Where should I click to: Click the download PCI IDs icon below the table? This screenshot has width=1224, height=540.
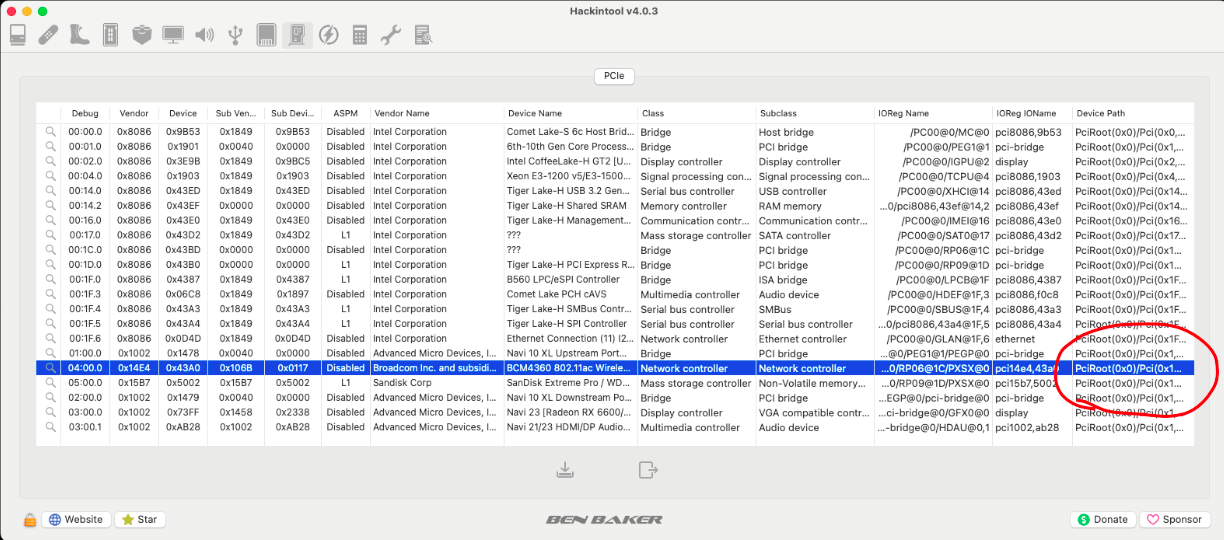[x=565, y=469]
